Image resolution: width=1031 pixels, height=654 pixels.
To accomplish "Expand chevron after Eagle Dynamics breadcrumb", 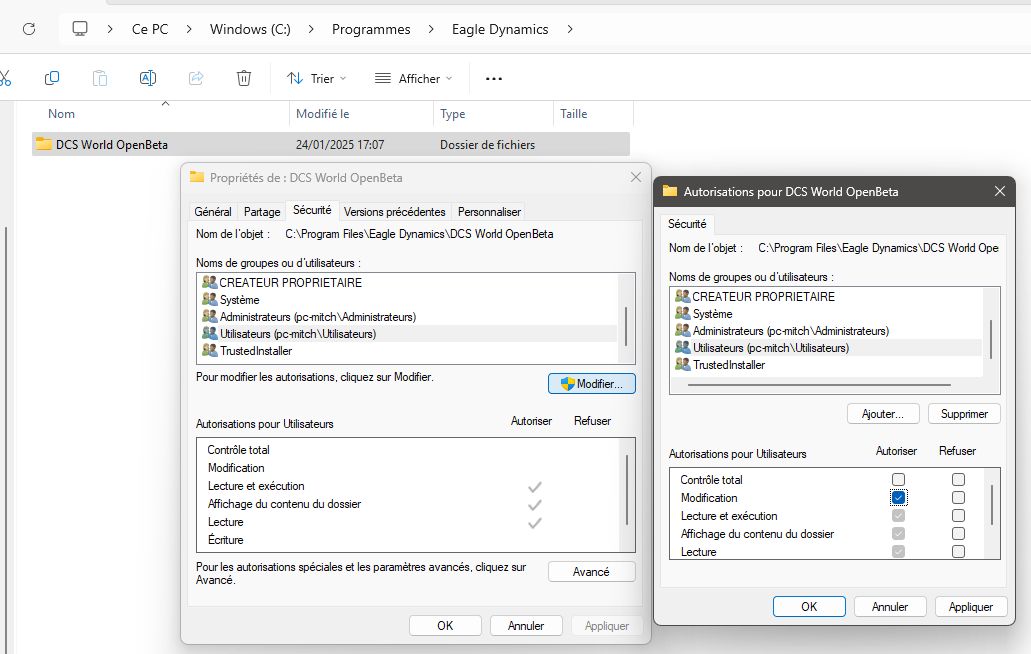I will [x=570, y=29].
